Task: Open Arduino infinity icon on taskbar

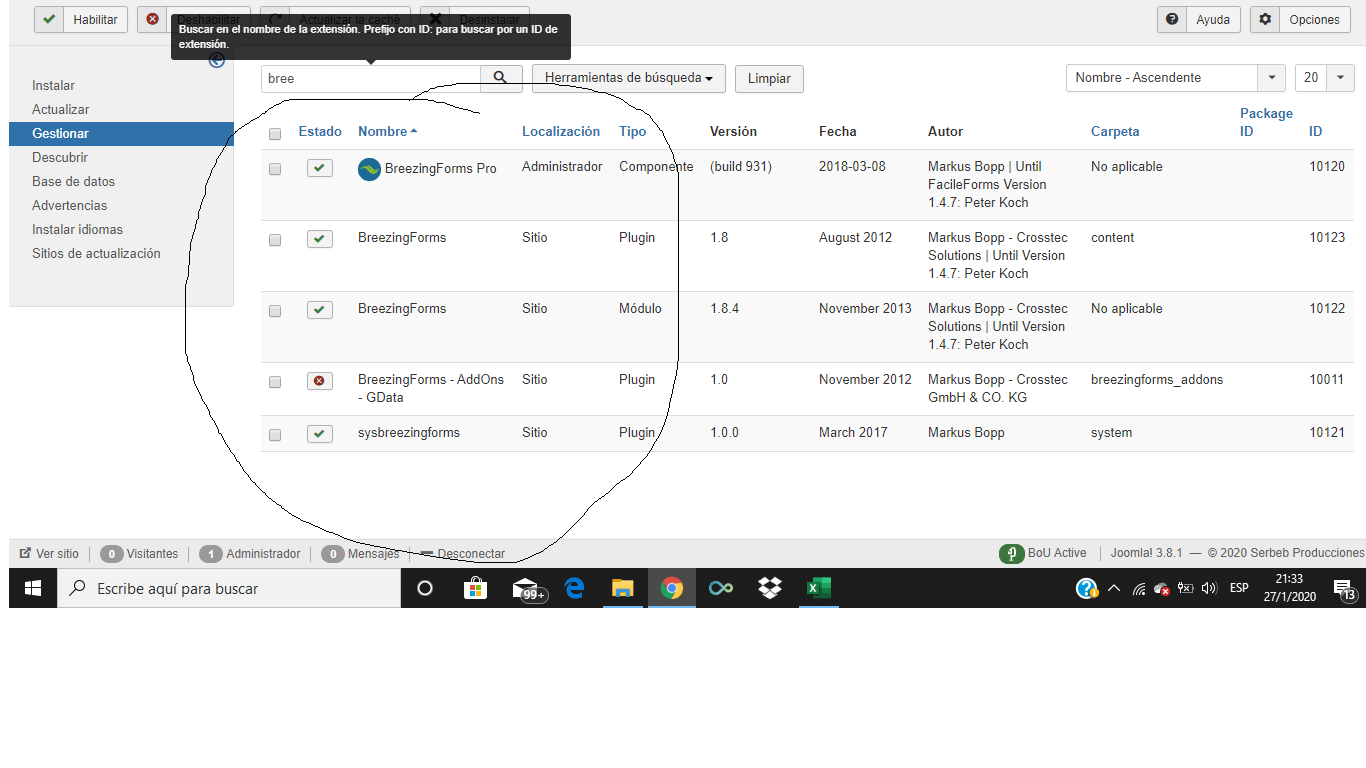Action: (721, 589)
